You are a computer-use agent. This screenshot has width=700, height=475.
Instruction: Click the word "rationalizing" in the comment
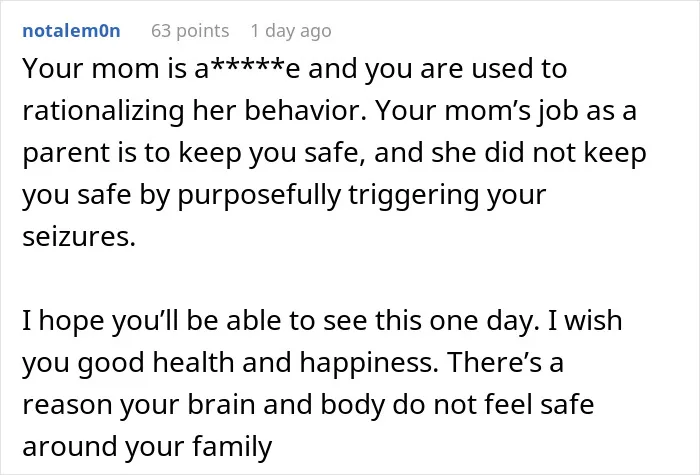(103, 111)
